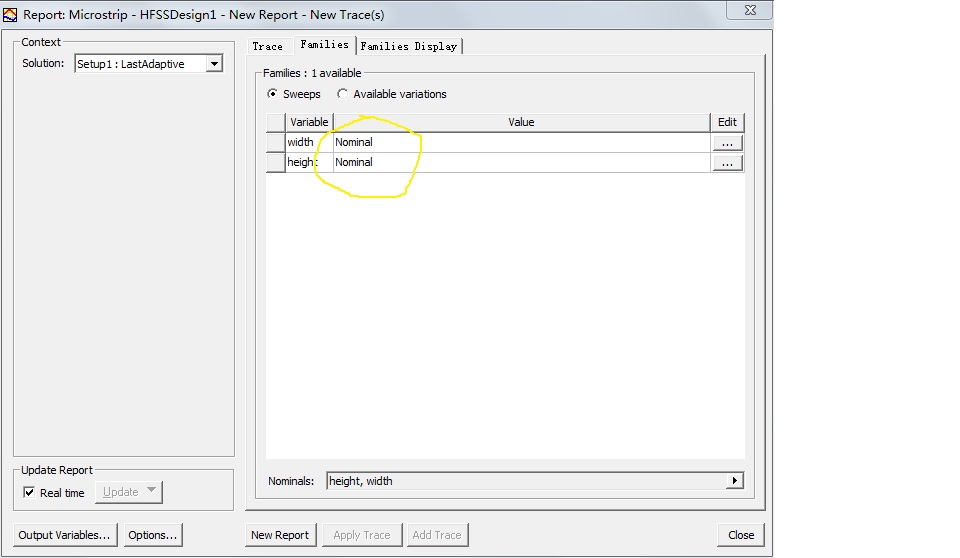Open the edit ellipsis button for width
Viewport: 960px width, 558px height.
(727, 142)
